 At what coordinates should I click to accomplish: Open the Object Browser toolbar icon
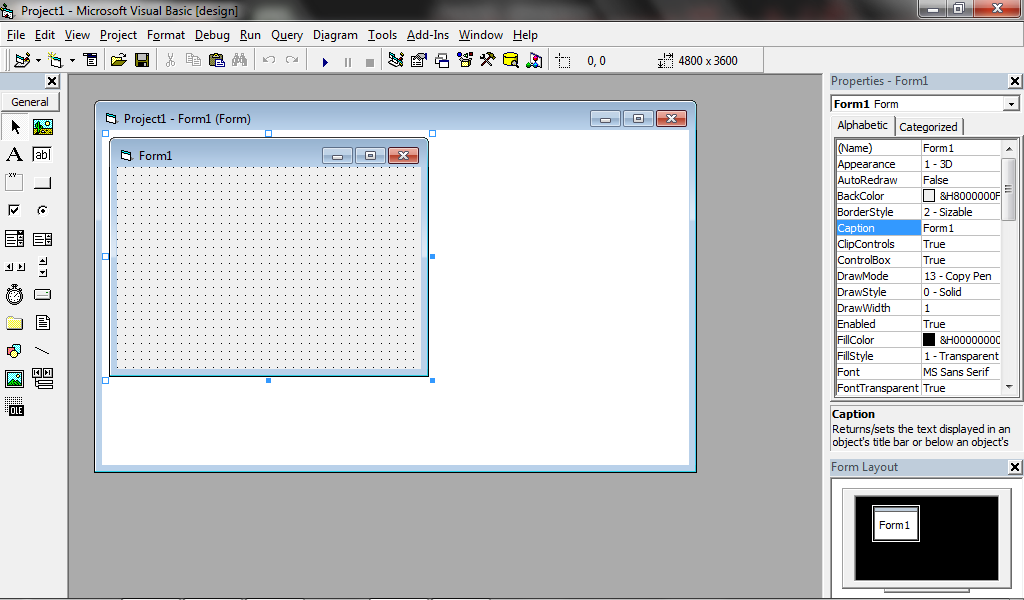(465, 60)
